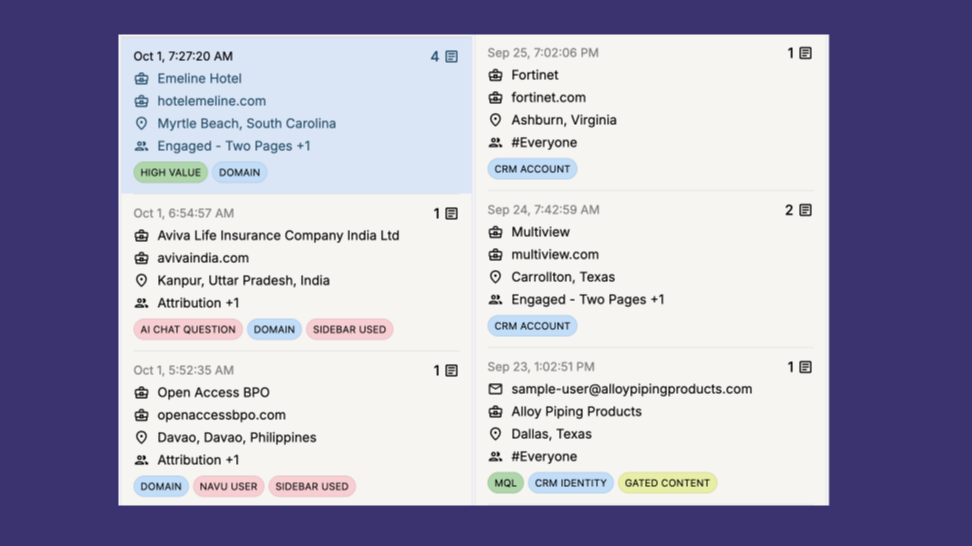
Task: Click the page-count icon on the Multiview card
Action: tap(805, 210)
